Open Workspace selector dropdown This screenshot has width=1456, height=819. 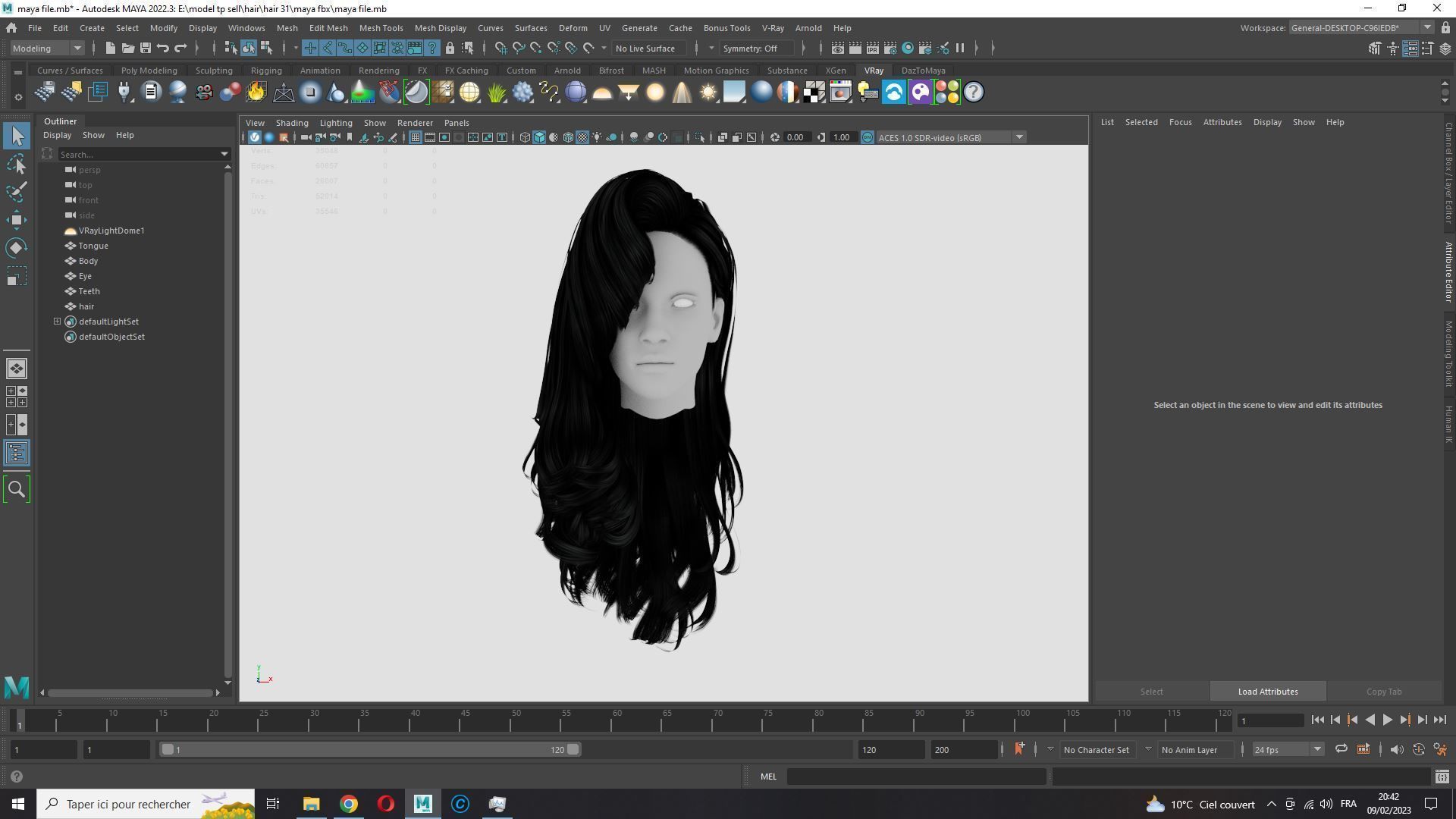pos(1361,28)
